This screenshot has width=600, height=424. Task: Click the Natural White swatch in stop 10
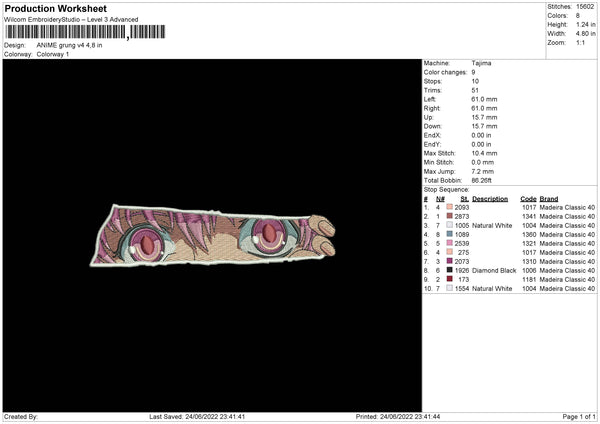(450, 288)
